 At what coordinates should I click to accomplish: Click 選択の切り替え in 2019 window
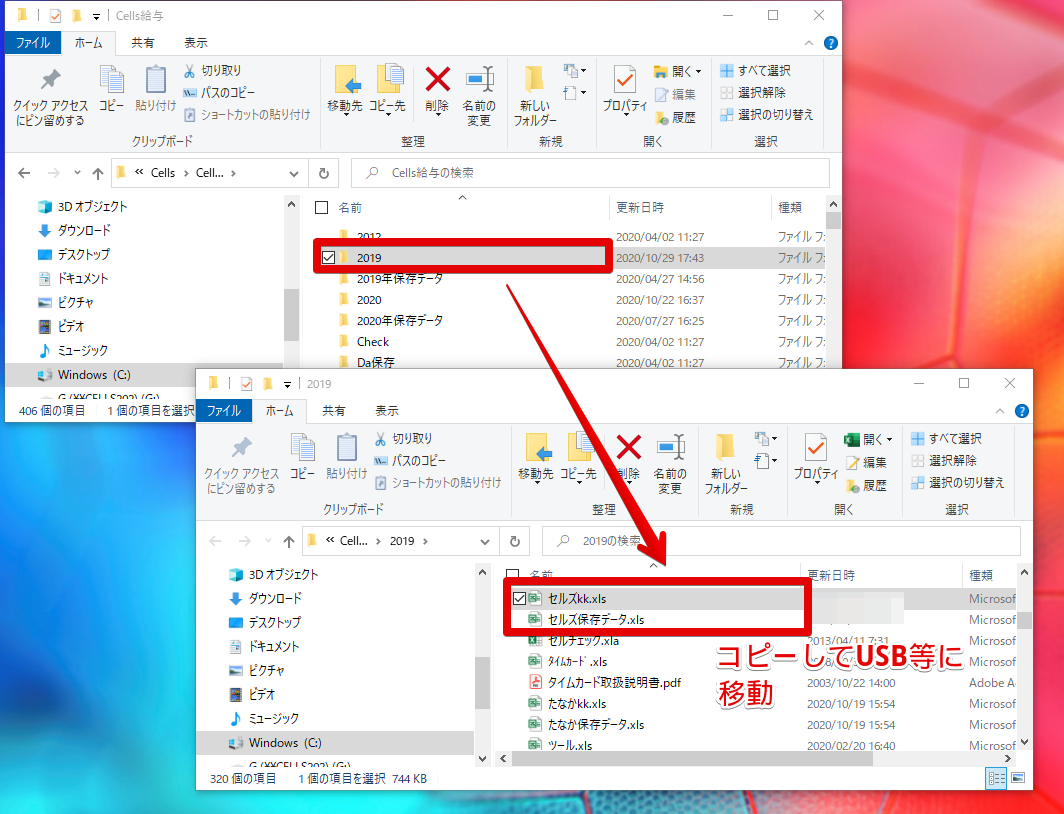957,483
